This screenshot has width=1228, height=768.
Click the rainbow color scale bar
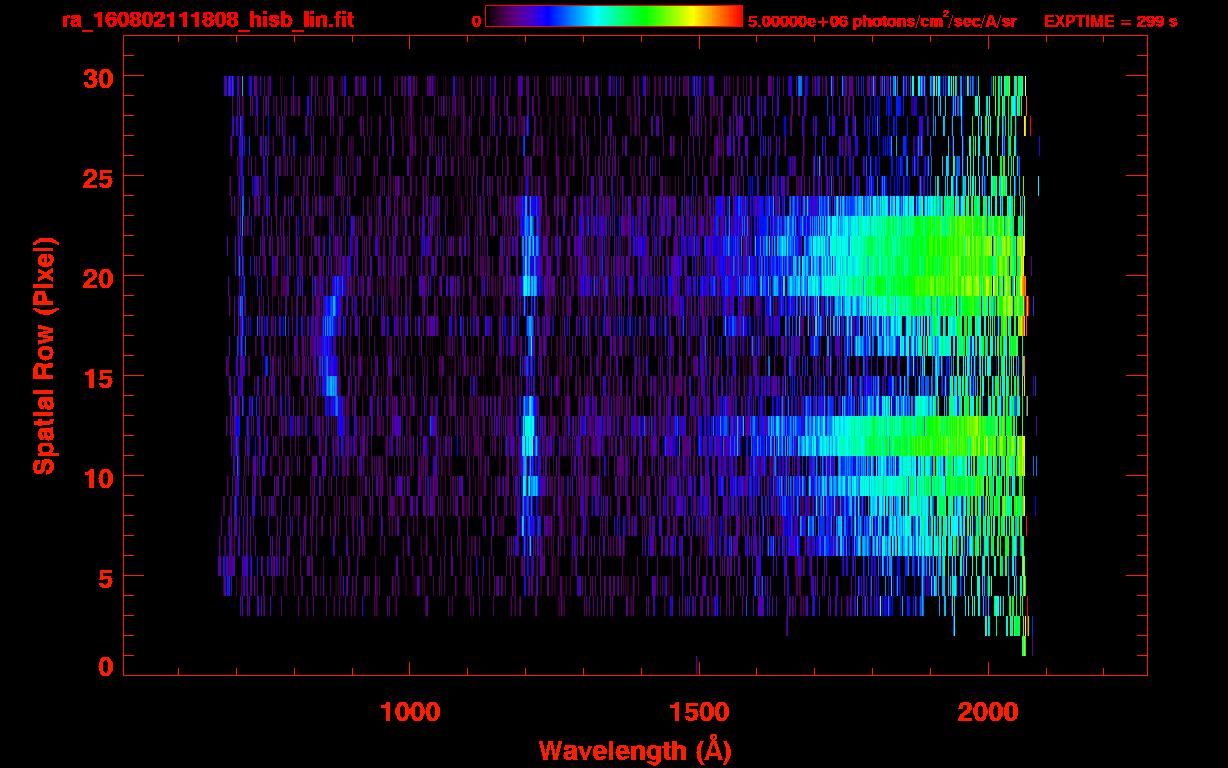pyautogui.click(x=614, y=17)
